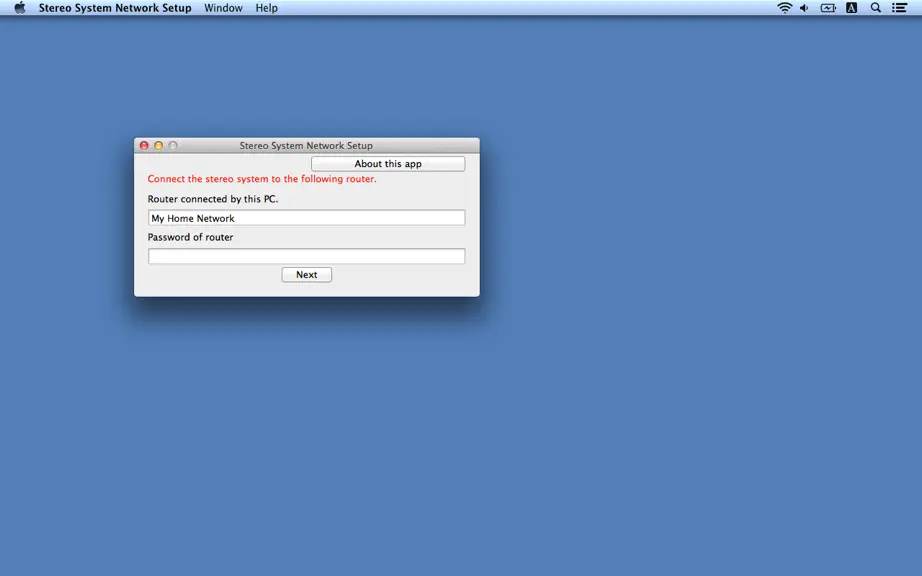The width and height of the screenshot is (922, 576).
Task: Open the Apple menu
Action: pos(19,8)
